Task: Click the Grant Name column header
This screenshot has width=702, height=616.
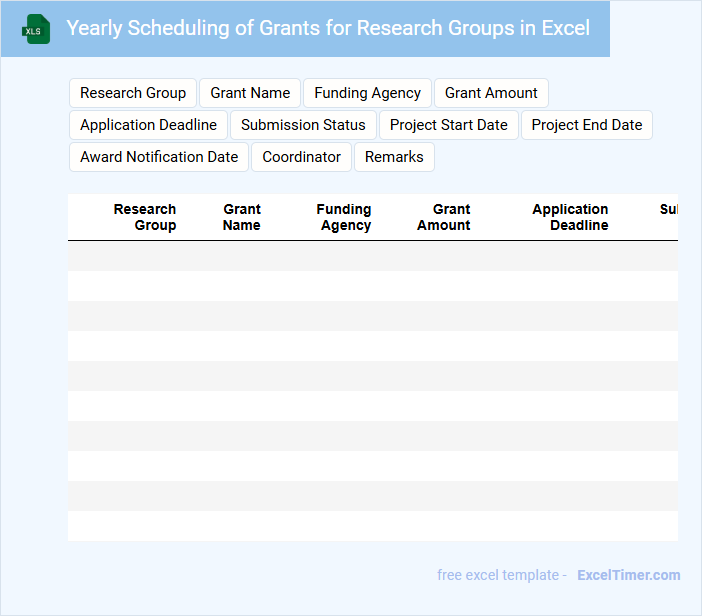Action: pyautogui.click(x=242, y=217)
